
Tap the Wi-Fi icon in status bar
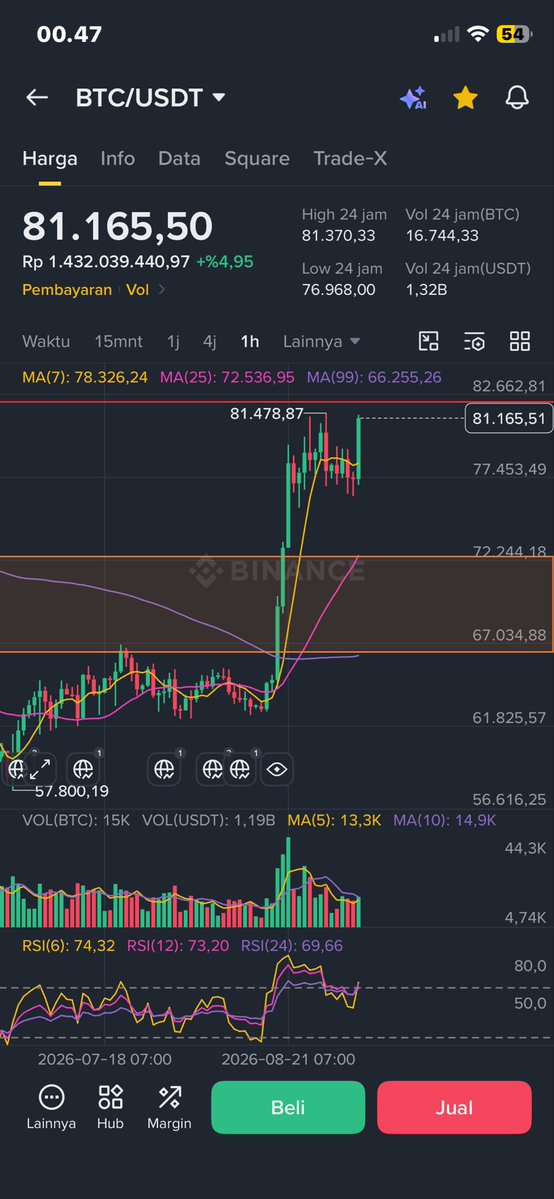point(478,34)
